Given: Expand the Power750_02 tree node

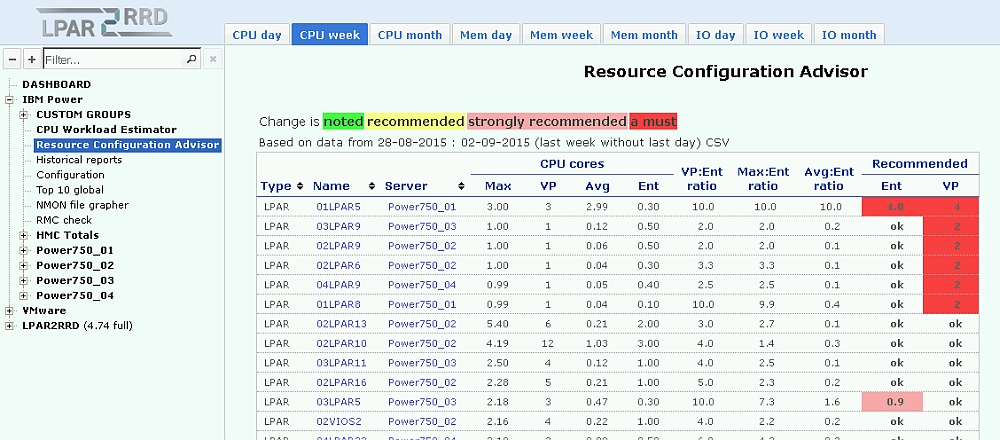Looking at the screenshot, I should [x=24, y=265].
